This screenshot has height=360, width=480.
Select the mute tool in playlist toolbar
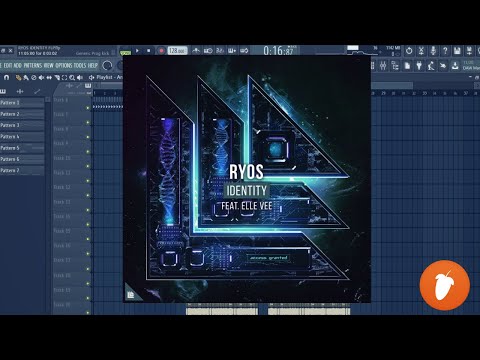[x=41, y=78]
